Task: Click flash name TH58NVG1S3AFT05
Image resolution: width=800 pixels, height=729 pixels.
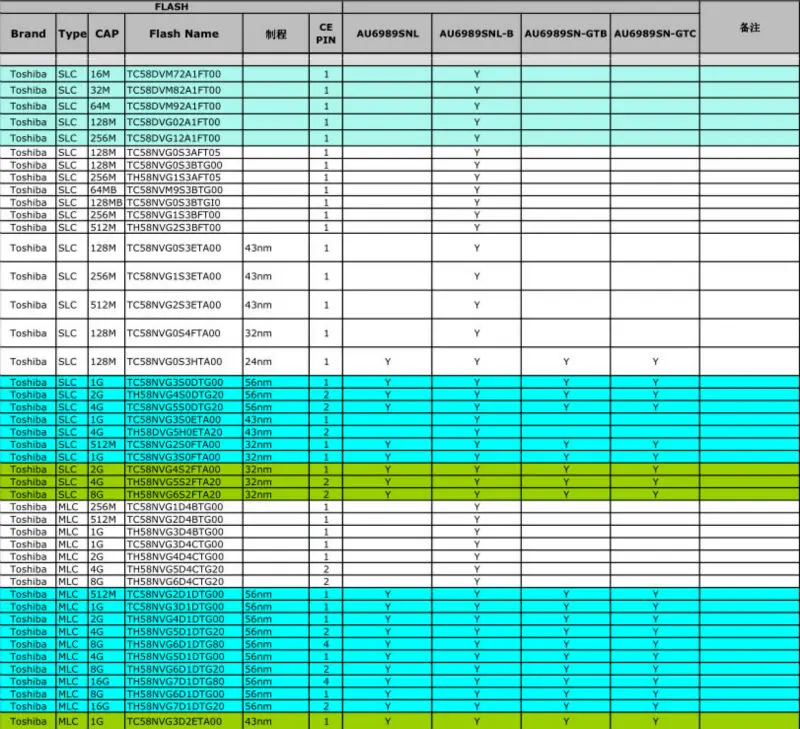Action: [173, 178]
